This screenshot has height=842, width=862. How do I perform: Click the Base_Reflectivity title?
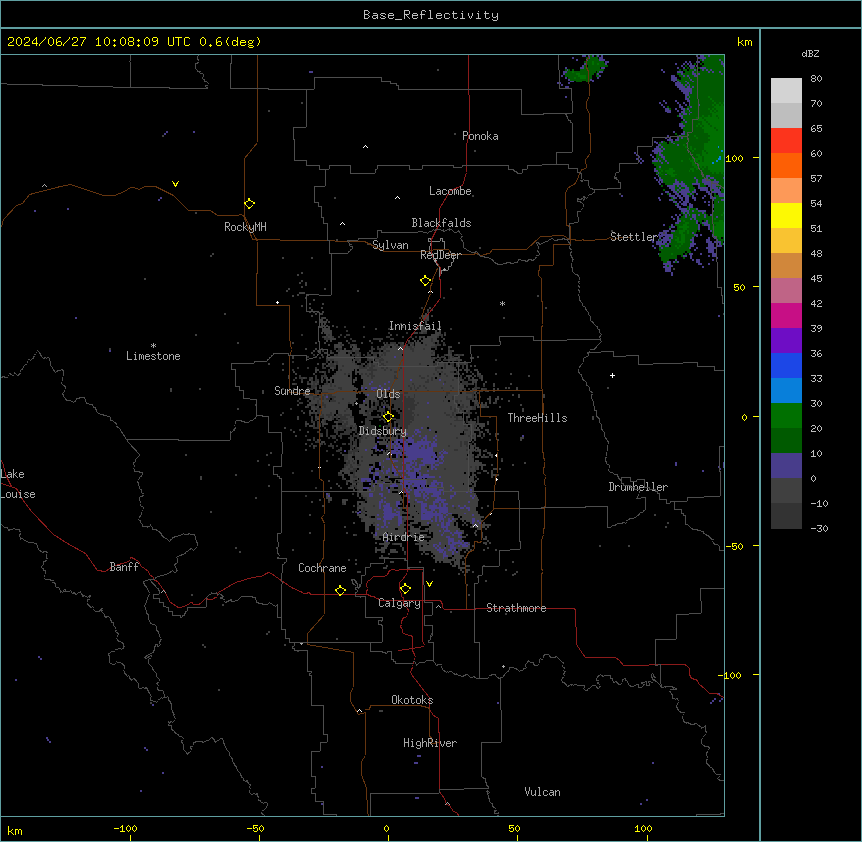(431, 15)
